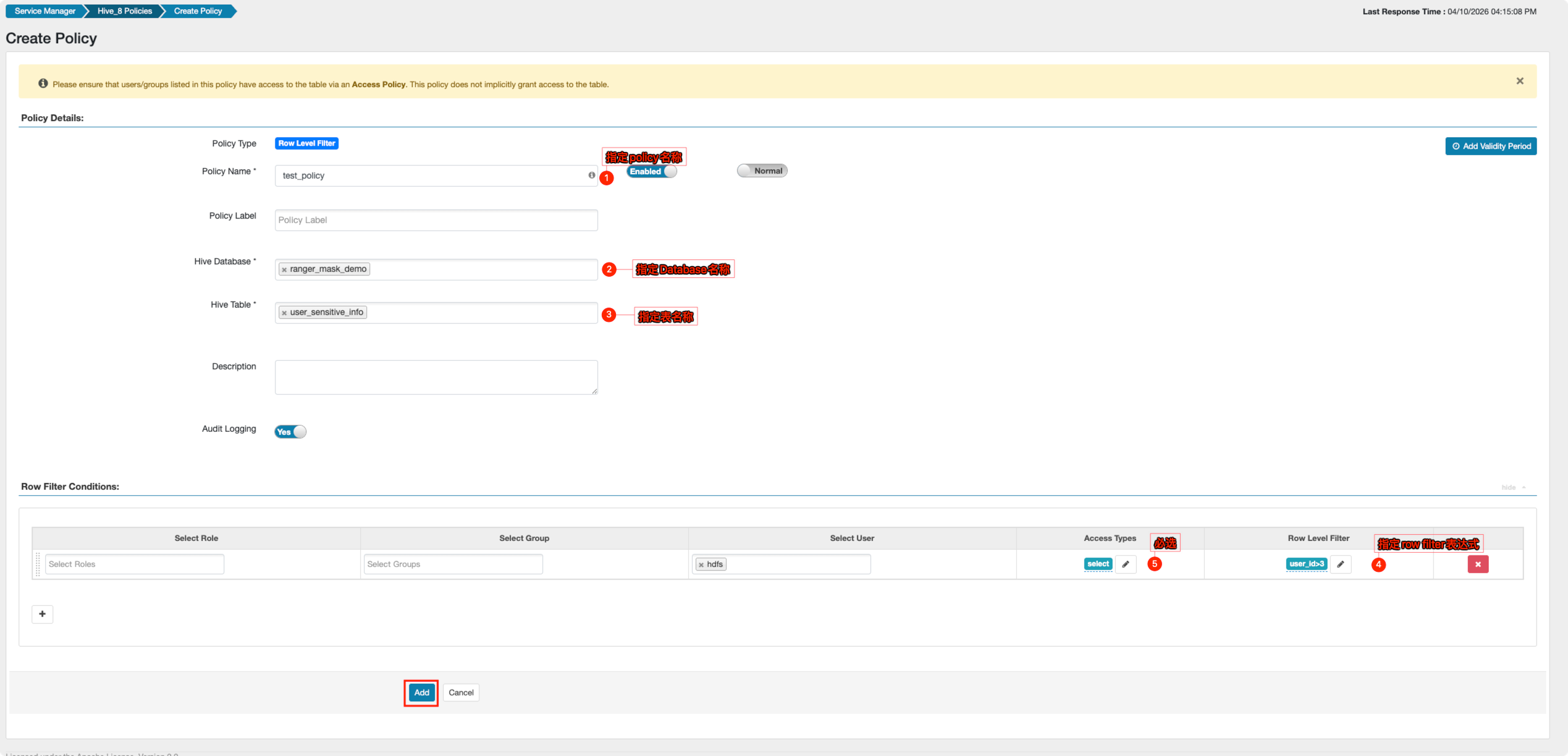Click the Add button
Screen dimensions: 1568x756
click(421, 692)
